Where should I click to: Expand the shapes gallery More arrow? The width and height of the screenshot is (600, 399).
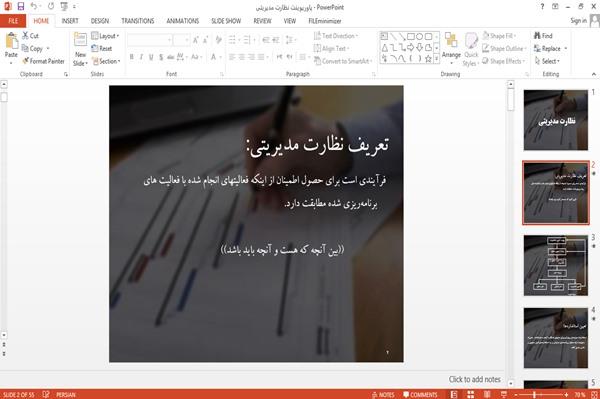click(436, 59)
